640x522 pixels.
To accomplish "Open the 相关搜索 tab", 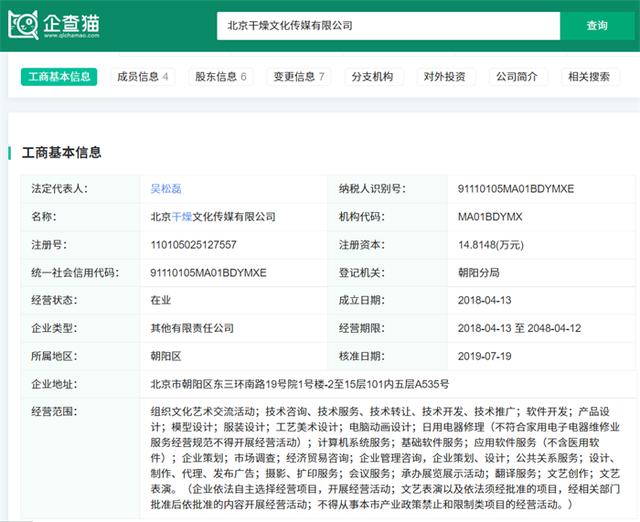I will click(x=589, y=77).
